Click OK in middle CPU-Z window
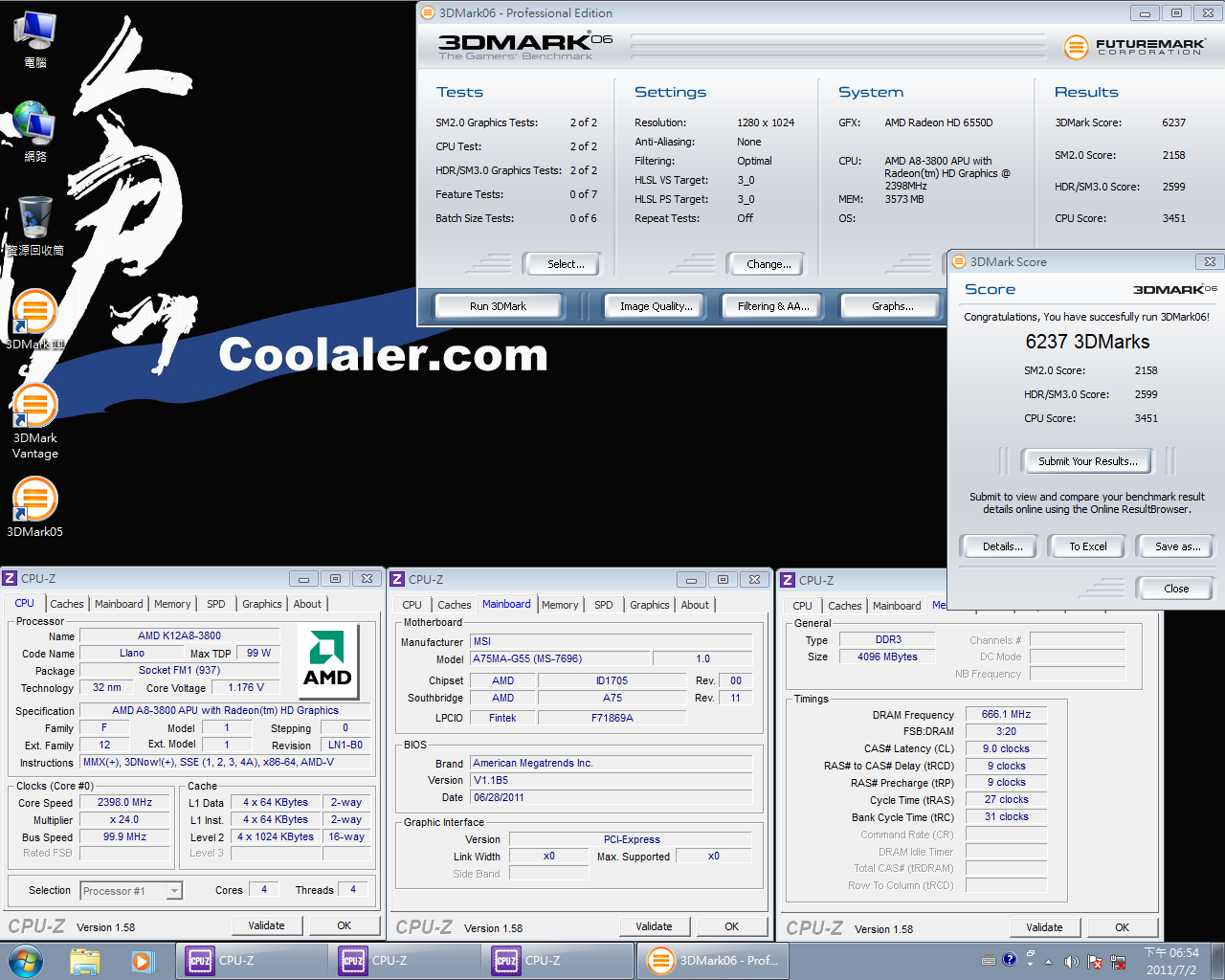The image size is (1225, 980). click(x=732, y=926)
